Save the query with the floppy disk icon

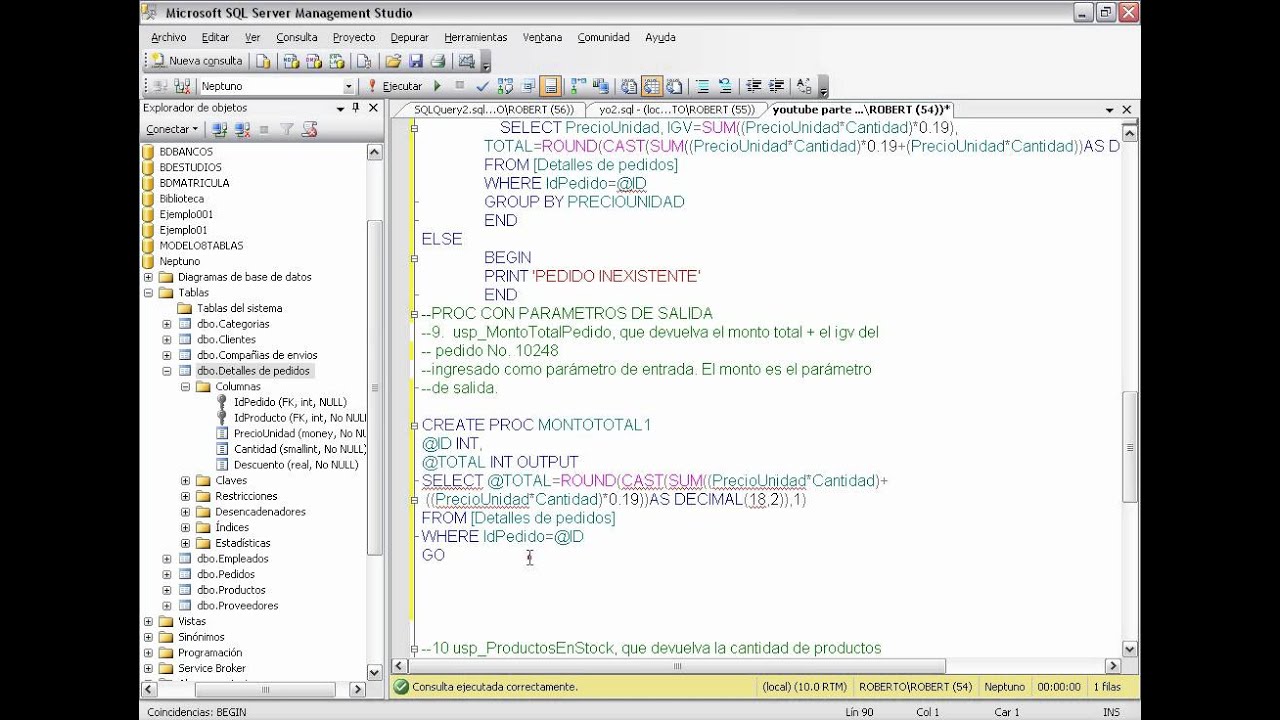[x=416, y=61]
